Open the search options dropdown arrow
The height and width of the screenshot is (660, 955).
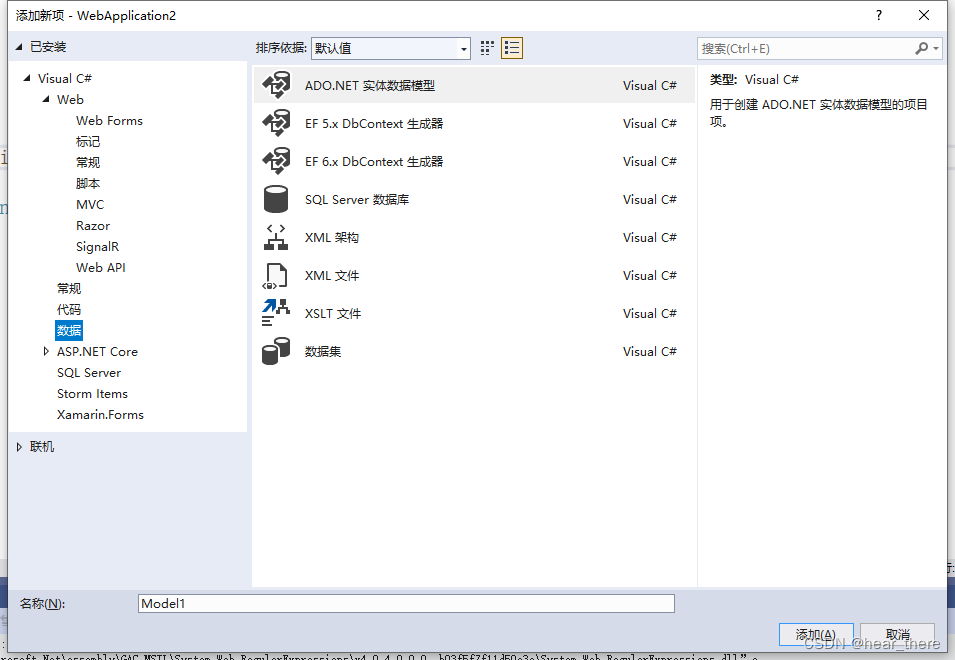(x=936, y=48)
